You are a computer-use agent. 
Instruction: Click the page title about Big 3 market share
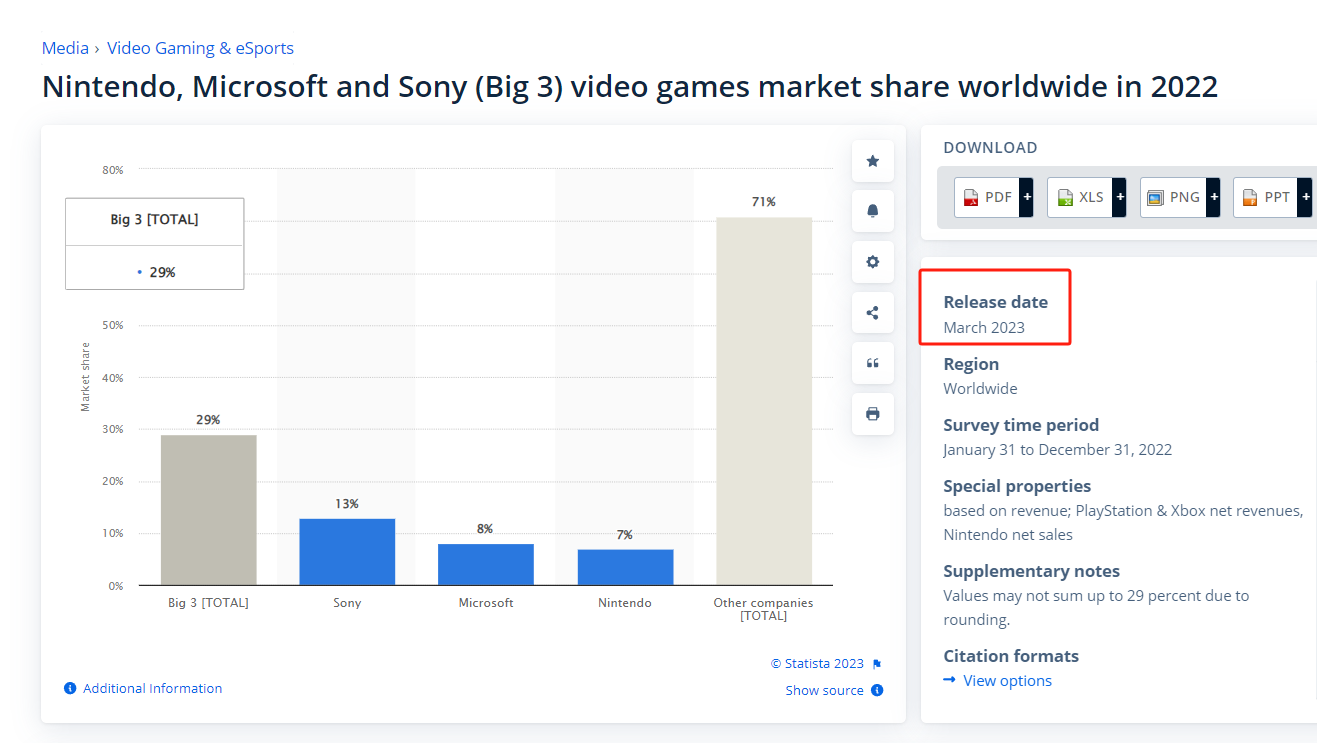tap(630, 87)
